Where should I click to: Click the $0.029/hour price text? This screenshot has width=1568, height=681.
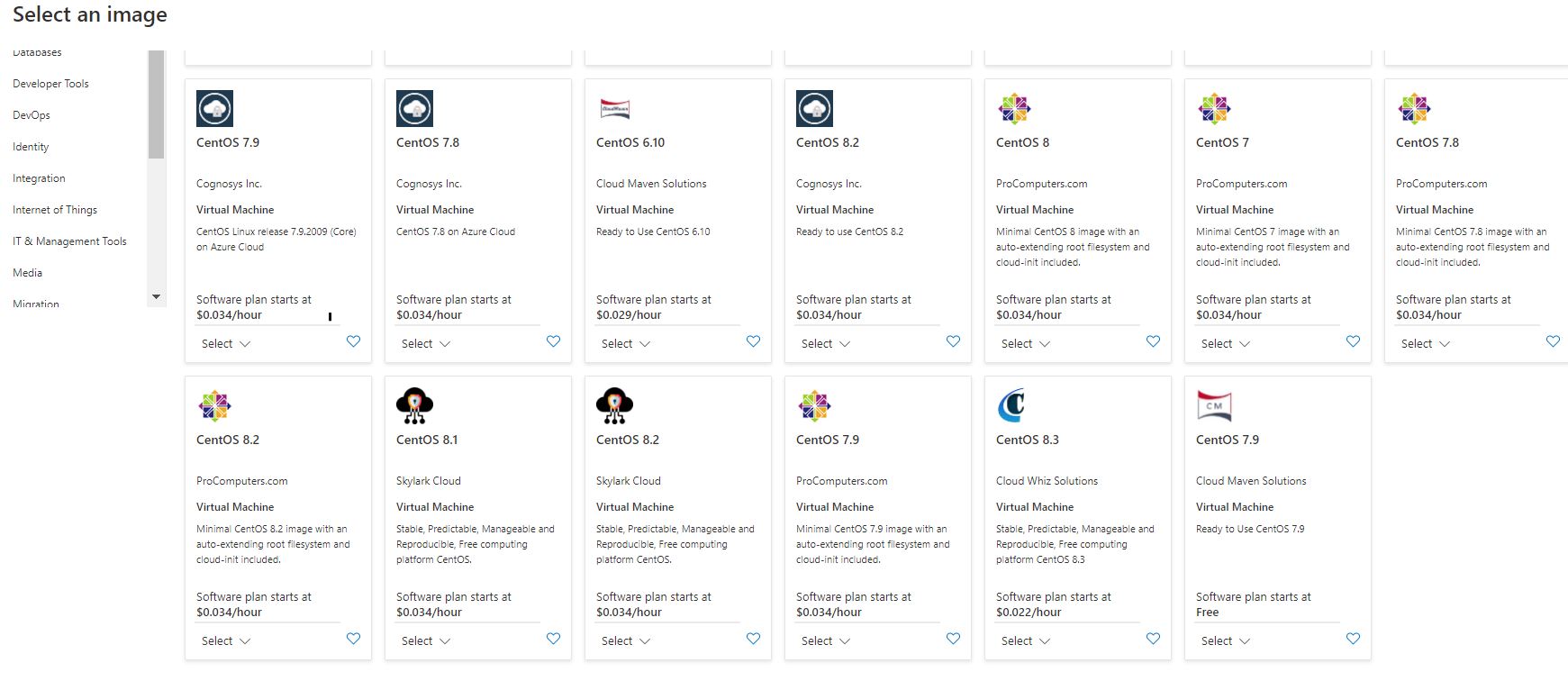(629, 315)
